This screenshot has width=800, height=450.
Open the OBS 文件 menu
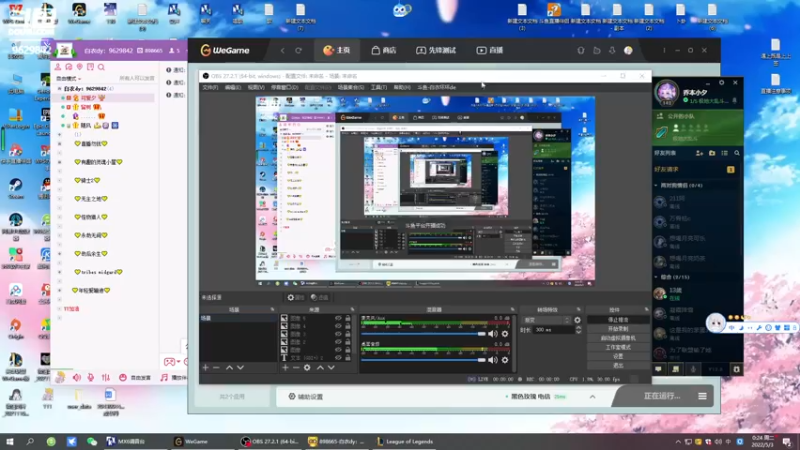[210, 87]
